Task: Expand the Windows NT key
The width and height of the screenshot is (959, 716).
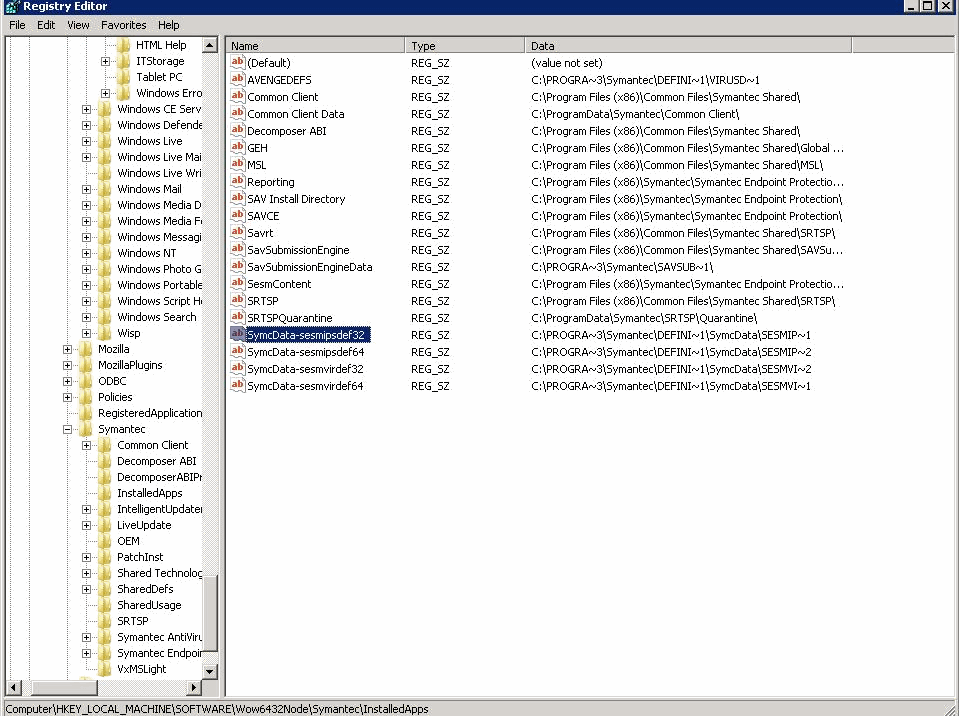Action: click(x=86, y=253)
